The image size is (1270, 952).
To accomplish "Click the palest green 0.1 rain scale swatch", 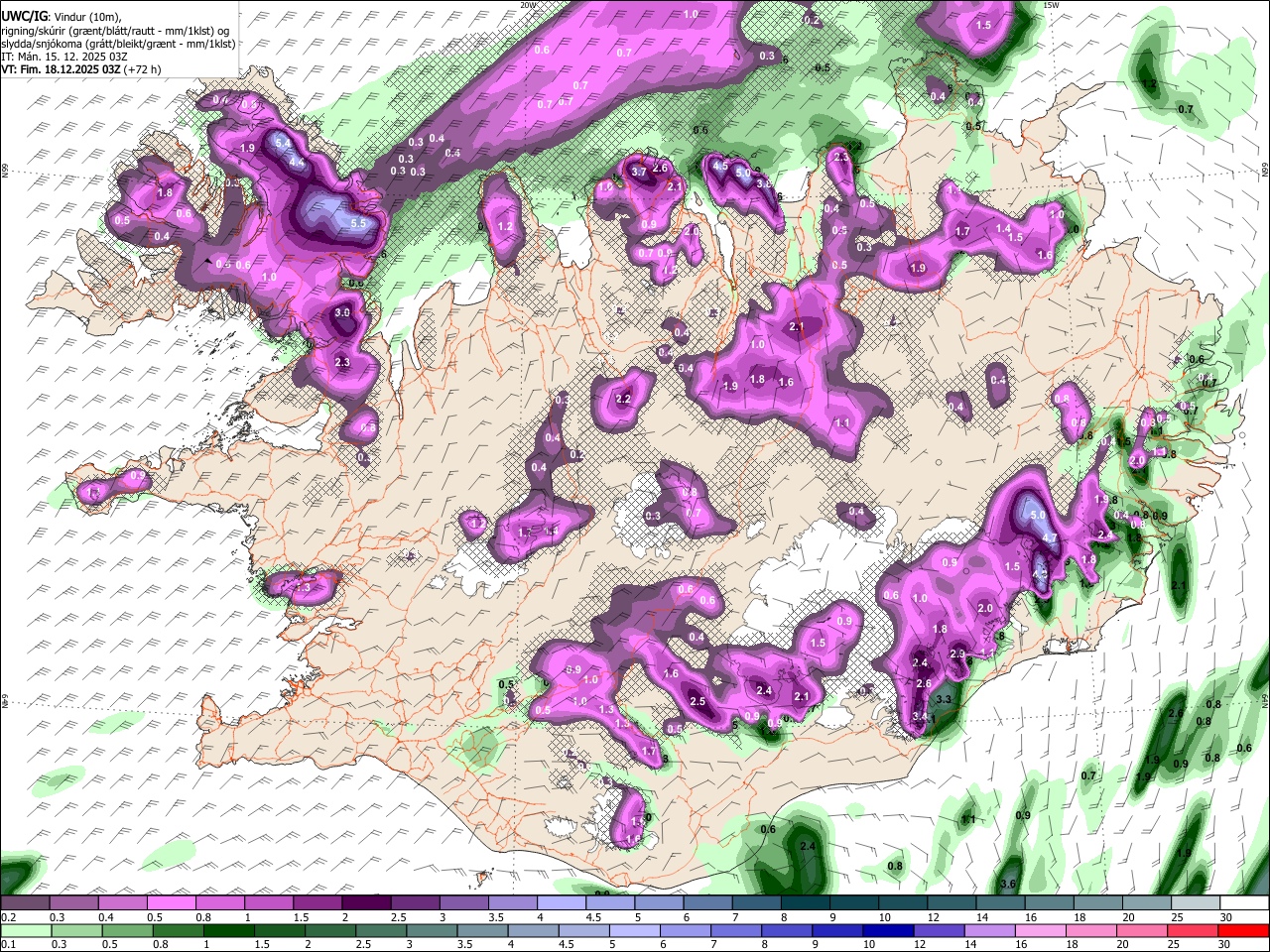I will (x=28, y=930).
